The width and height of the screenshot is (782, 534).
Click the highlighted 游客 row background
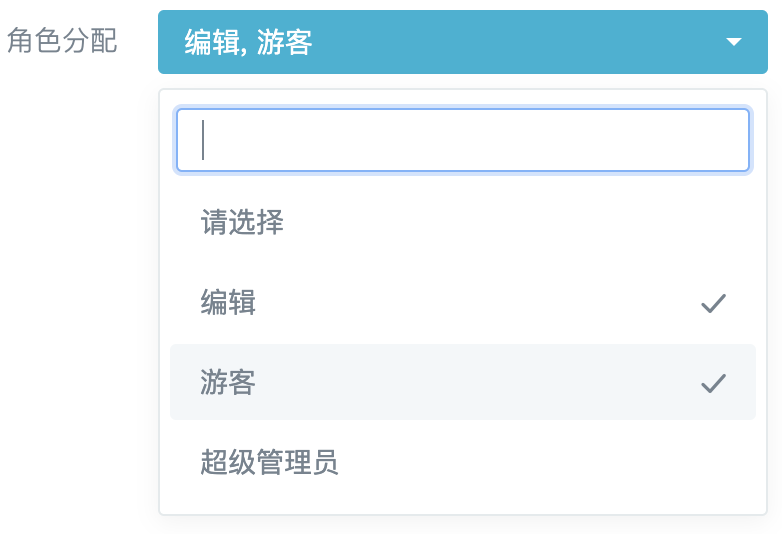[x=463, y=382]
